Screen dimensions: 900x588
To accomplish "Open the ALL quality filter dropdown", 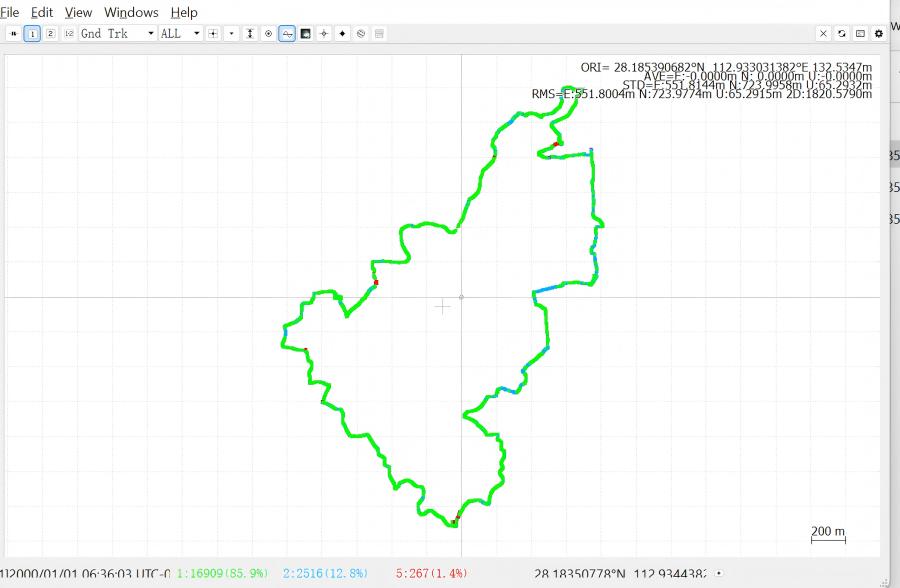I will coord(180,33).
